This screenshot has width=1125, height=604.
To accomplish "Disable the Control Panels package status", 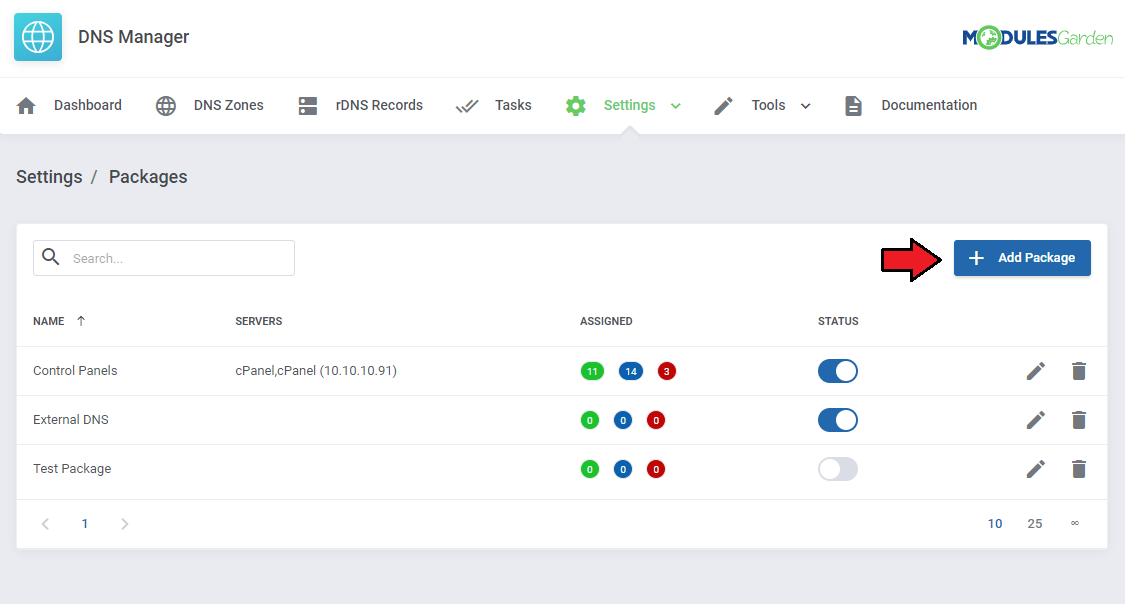I will tap(837, 371).
